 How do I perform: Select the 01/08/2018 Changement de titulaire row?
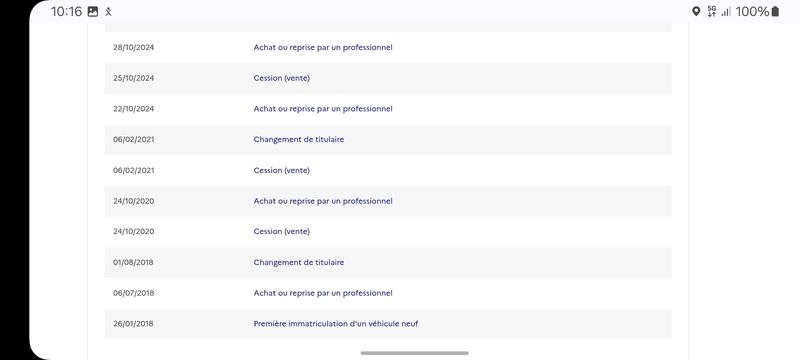click(x=388, y=262)
